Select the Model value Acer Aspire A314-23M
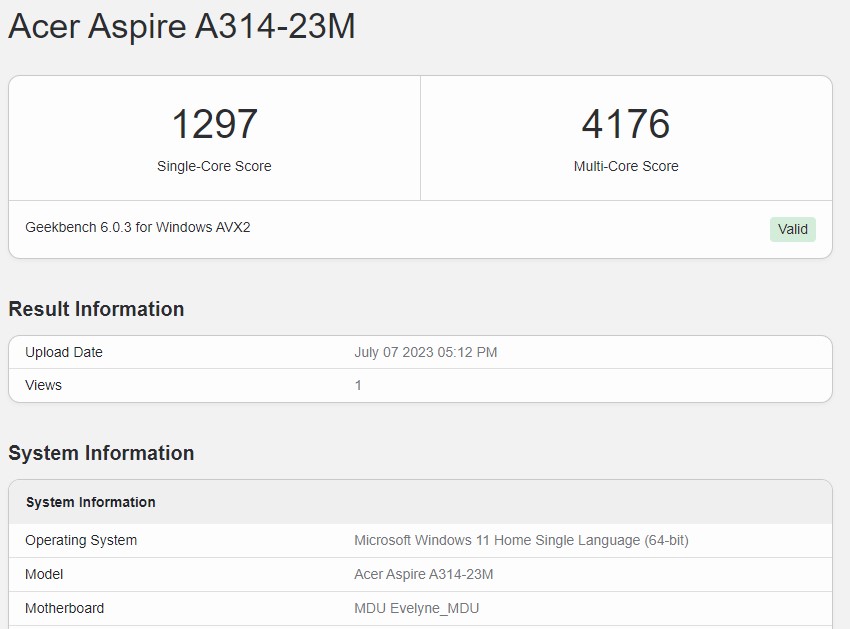The height and width of the screenshot is (629, 850). (x=424, y=574)
